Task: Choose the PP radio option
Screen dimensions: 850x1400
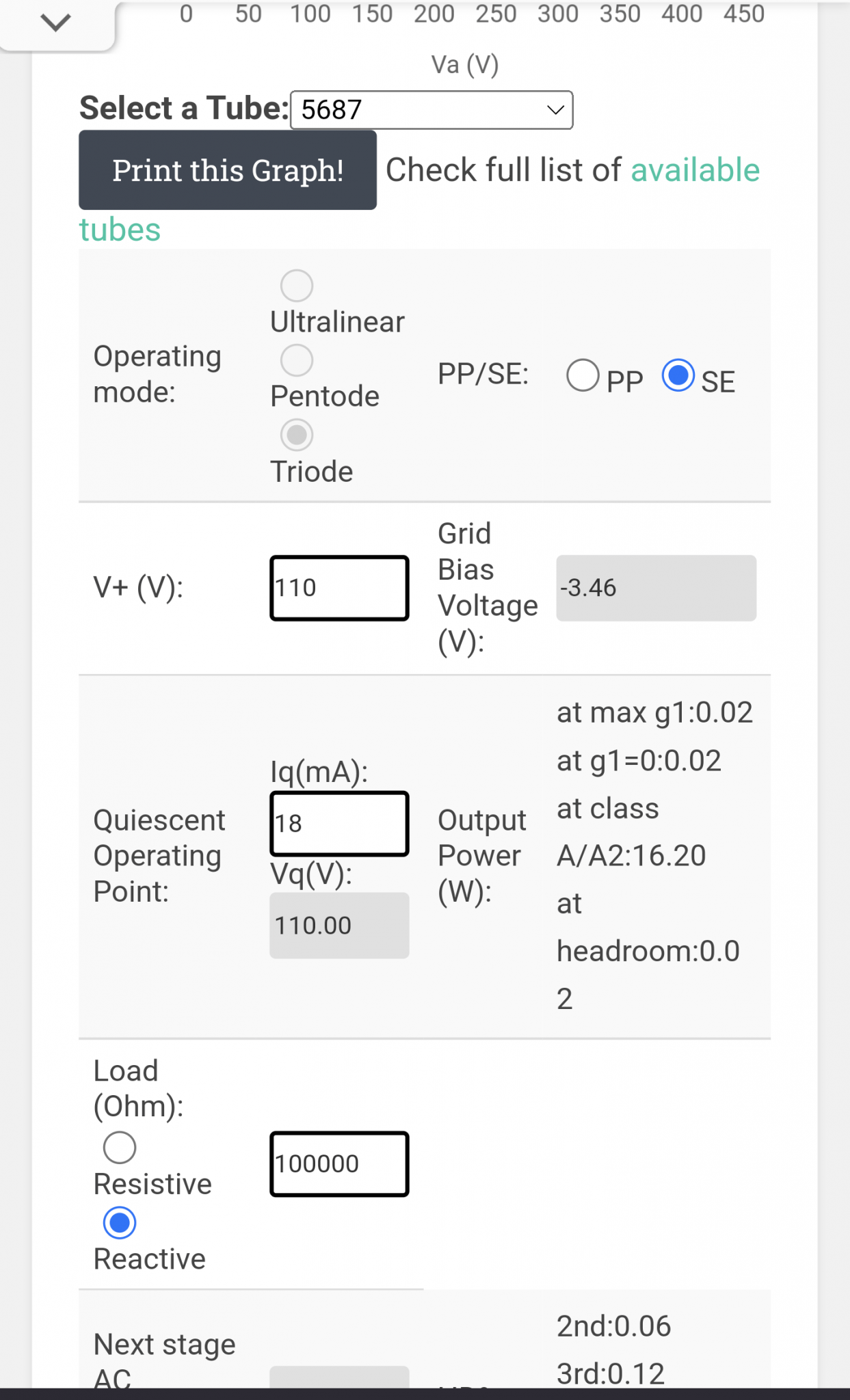Action: (583, 375)
